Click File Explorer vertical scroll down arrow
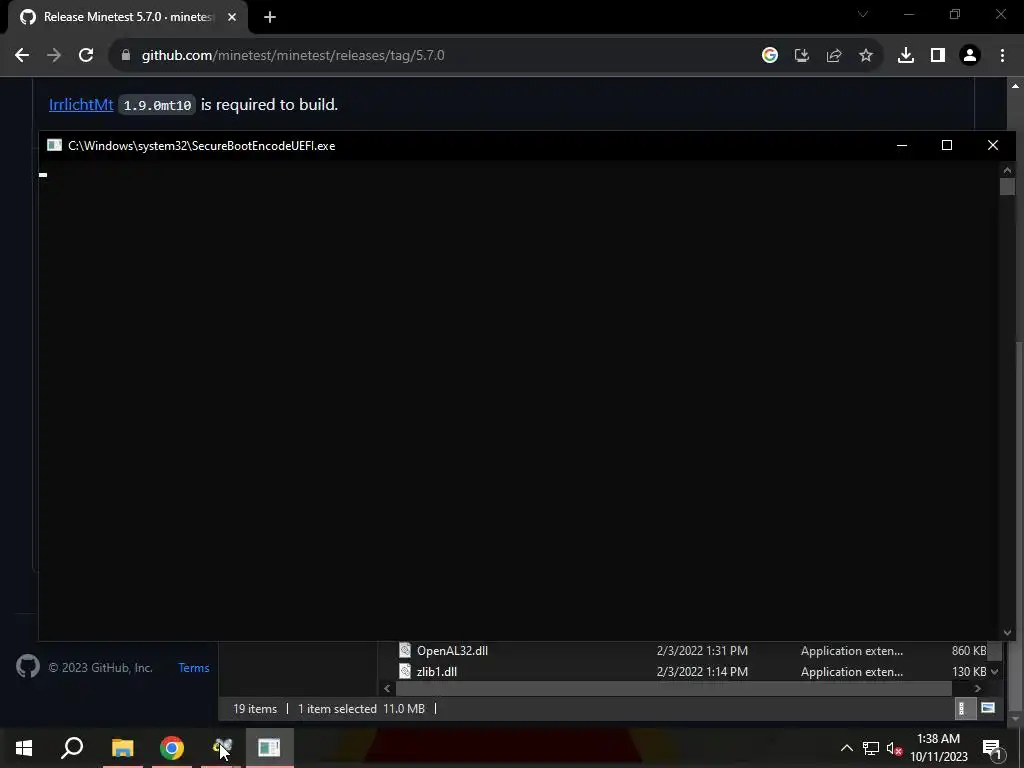This screenshot has height=768, width=1024. pyautogui.click(x=995, y=671)
